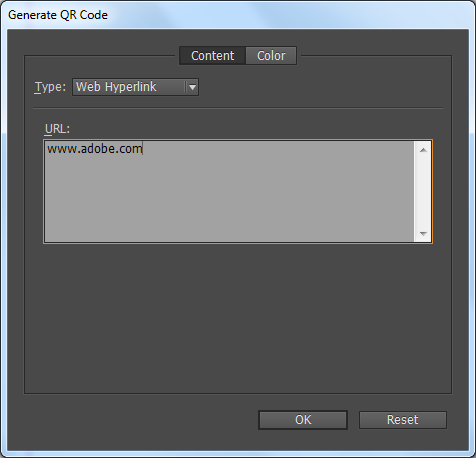Switch to the Color tab
Image resolution: width=476 pixels, height=458 pixels.
coord(271,56)
